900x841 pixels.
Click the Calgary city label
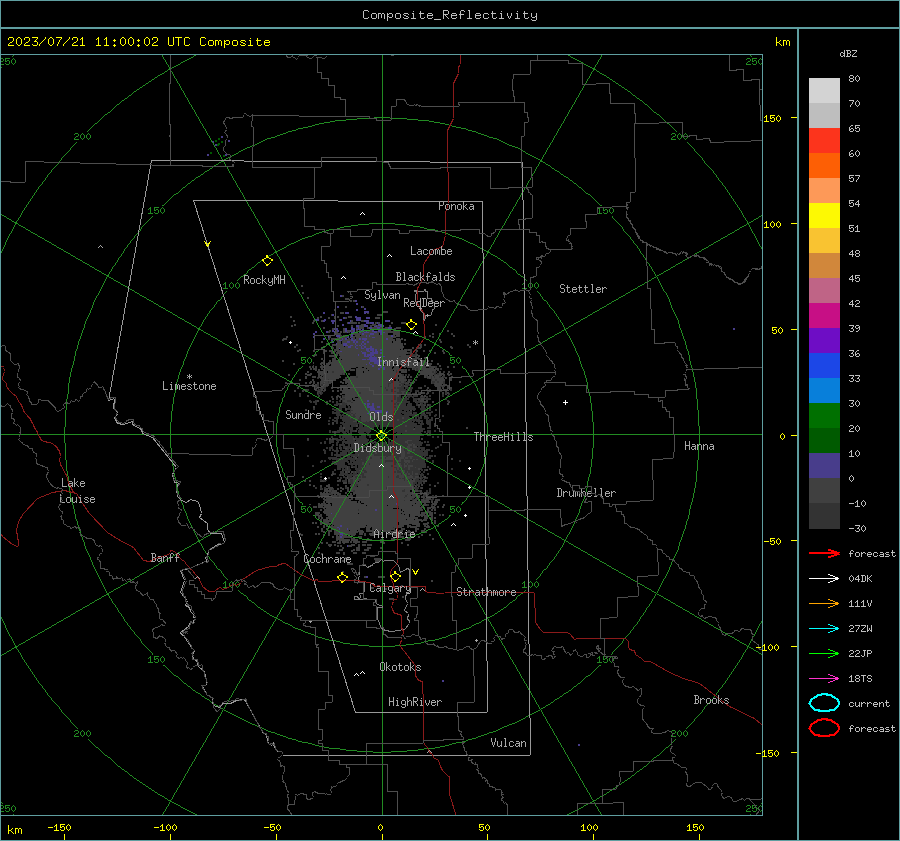click(390, 588)
